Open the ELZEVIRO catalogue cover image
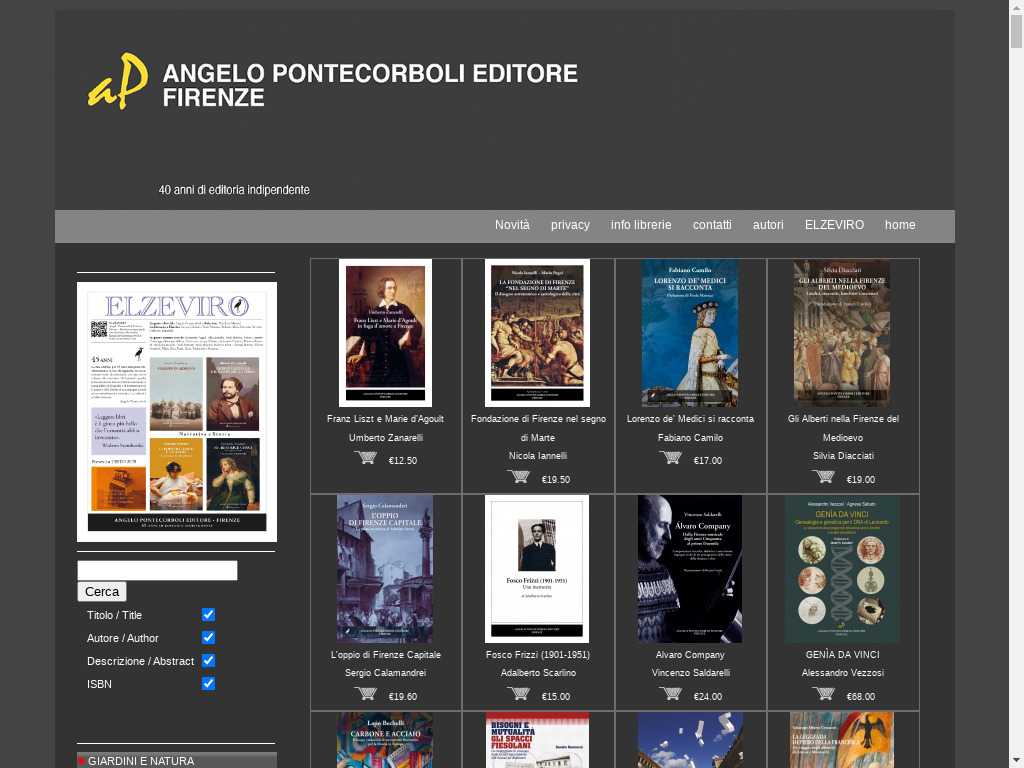 (x=177, y=411)
